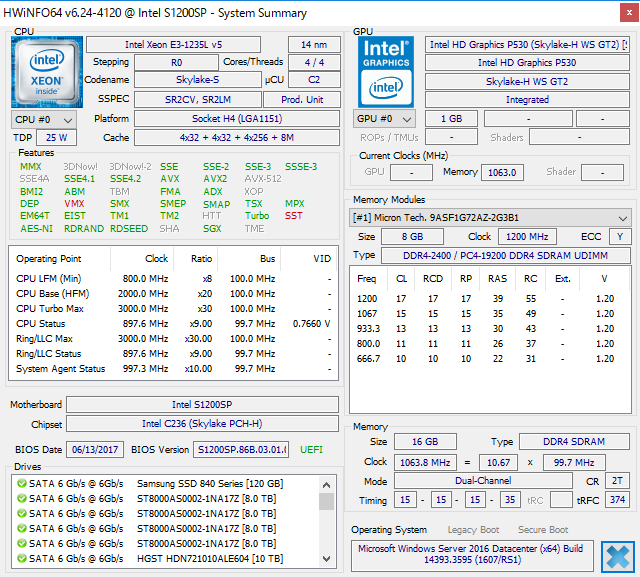Open the CPU #0 selector dropdown
The height and width of the screenshot is (577, 640).
click(x=44, y=120)
